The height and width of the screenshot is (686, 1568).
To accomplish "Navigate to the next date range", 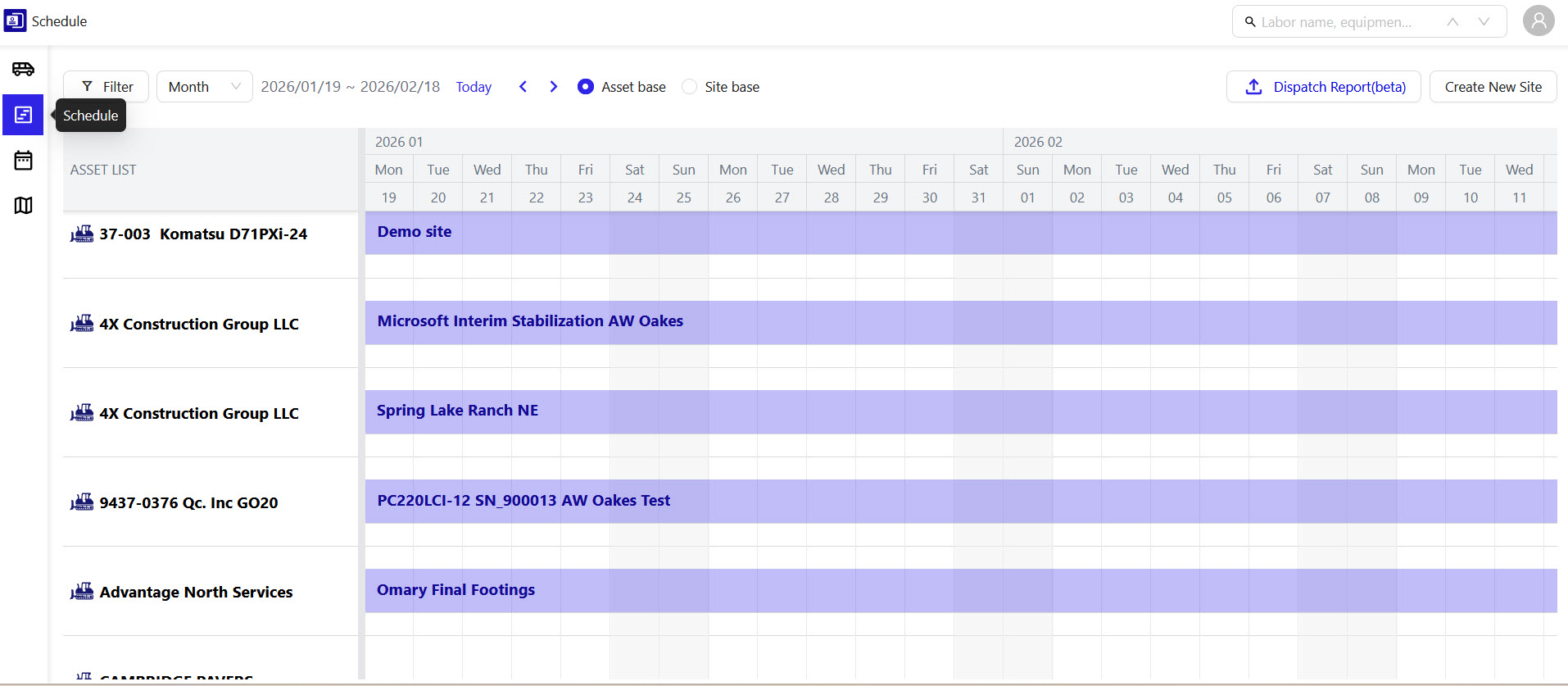I will coord(554,87).
